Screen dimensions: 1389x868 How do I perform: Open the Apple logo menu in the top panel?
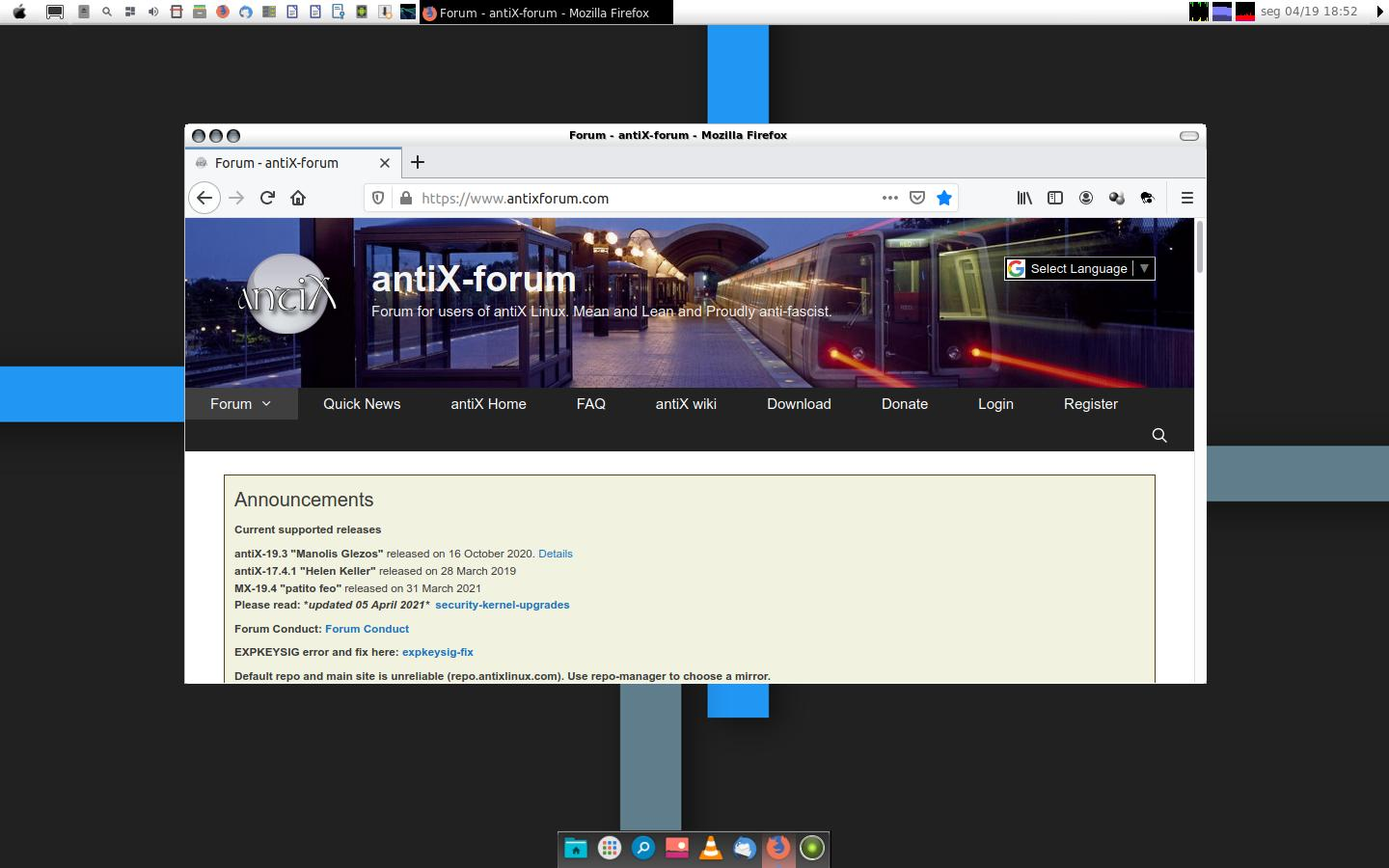[x=19, y=12]
